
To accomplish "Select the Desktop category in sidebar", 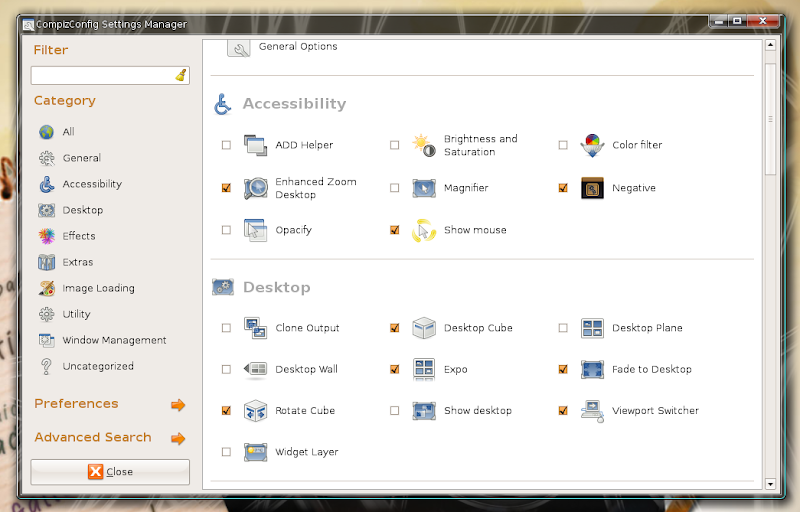I will click(x=71, y=210).
